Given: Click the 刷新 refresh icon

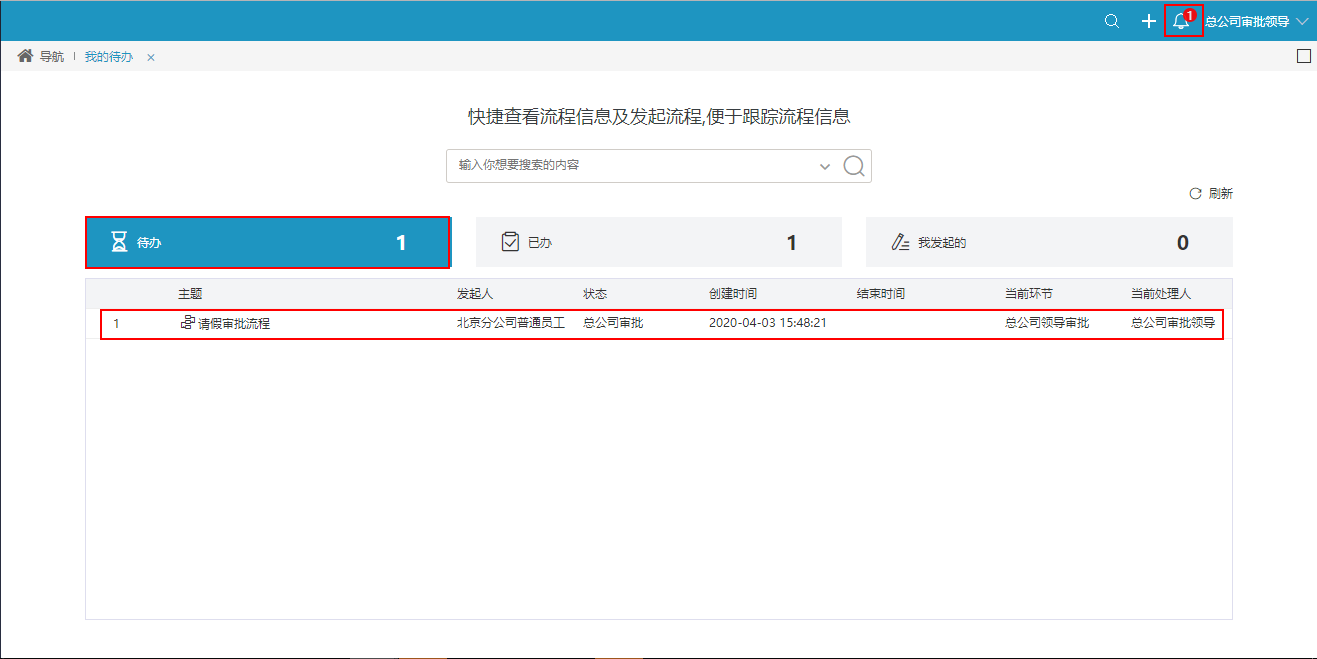Looking at the screenshot, I should point(1195,194).
